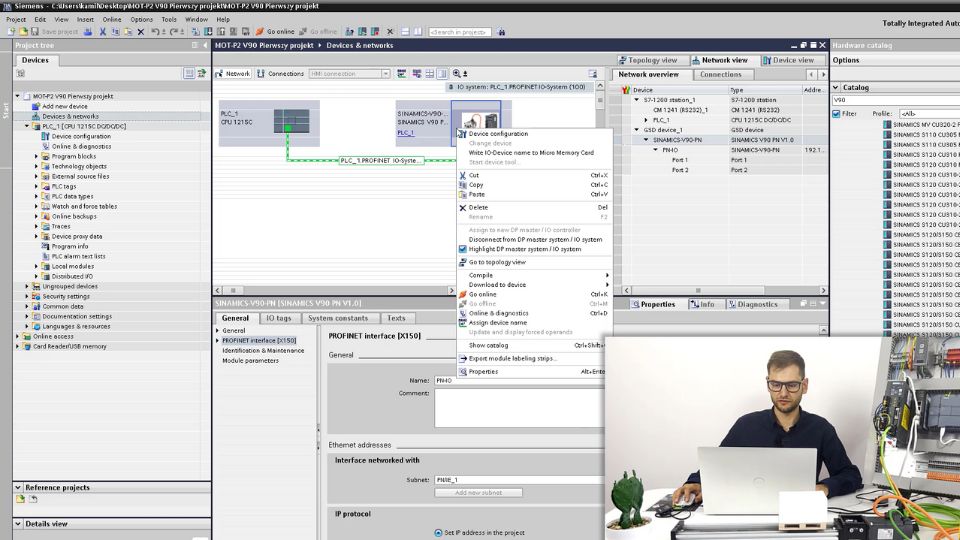Collapse the MOT-P2 V90 Pierwszy projekt tree node
The width and height of the screenshot is (960, 540).
coord(18,96)
